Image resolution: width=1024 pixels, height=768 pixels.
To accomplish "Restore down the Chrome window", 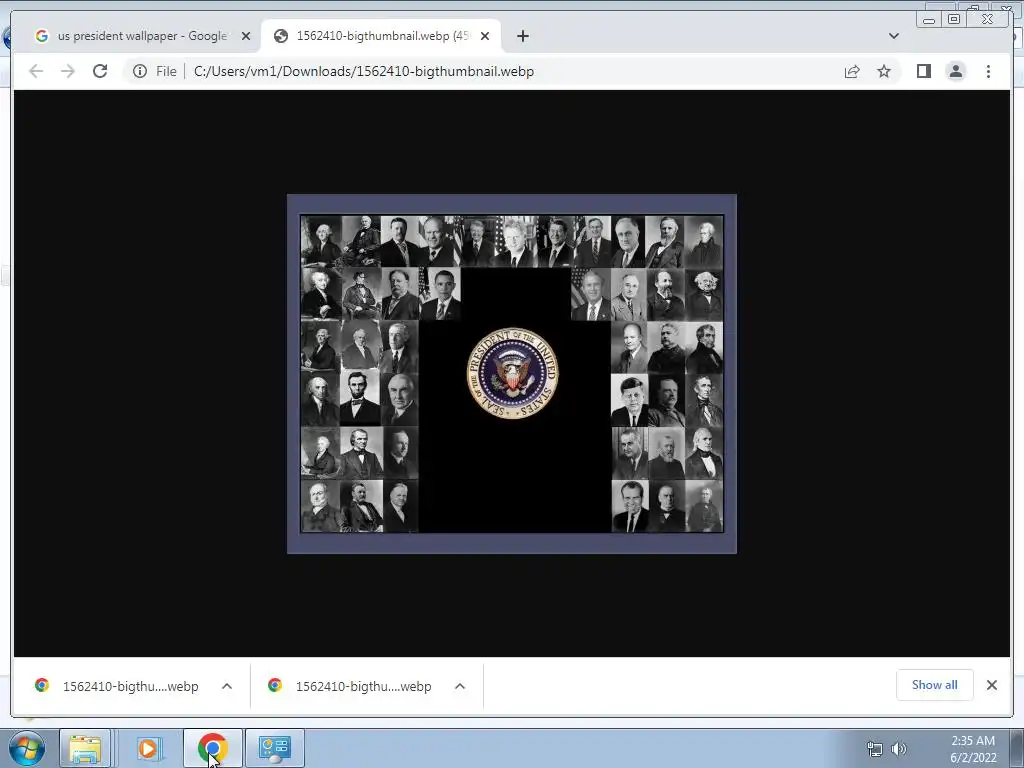I will point(954,20).
